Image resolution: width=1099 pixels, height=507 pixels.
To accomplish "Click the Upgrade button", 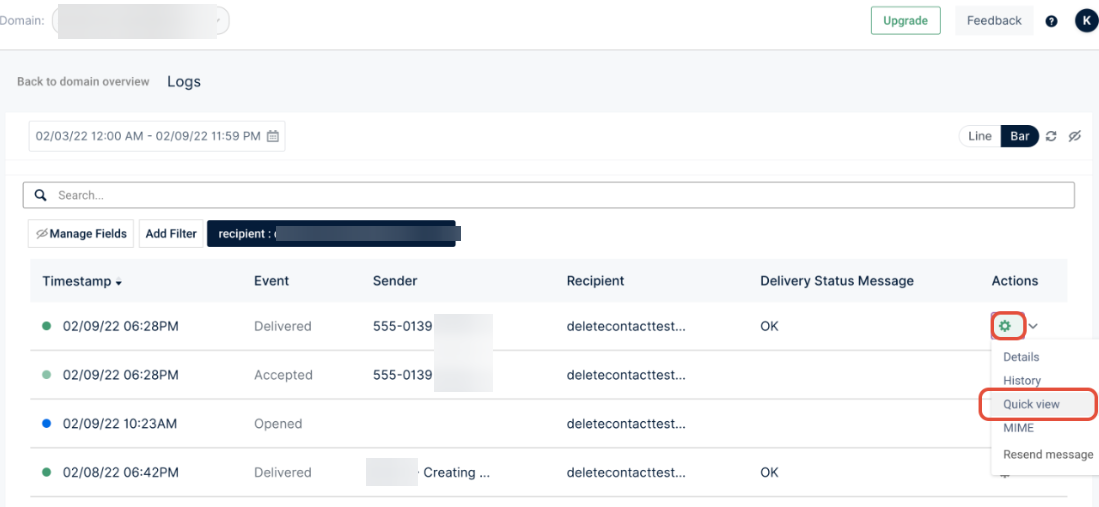I will (905, 21).
